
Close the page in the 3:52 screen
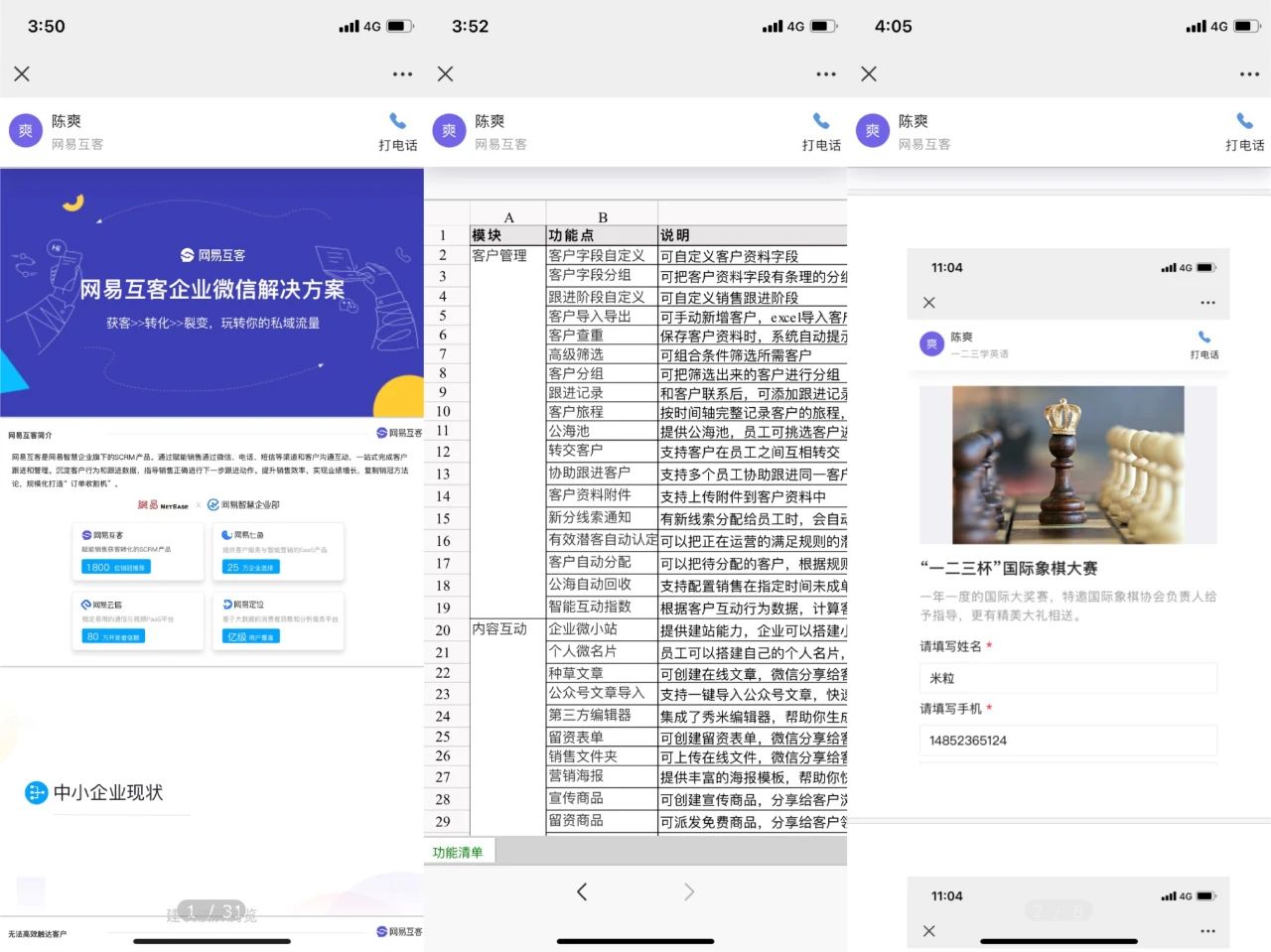[x=445, y=73]
